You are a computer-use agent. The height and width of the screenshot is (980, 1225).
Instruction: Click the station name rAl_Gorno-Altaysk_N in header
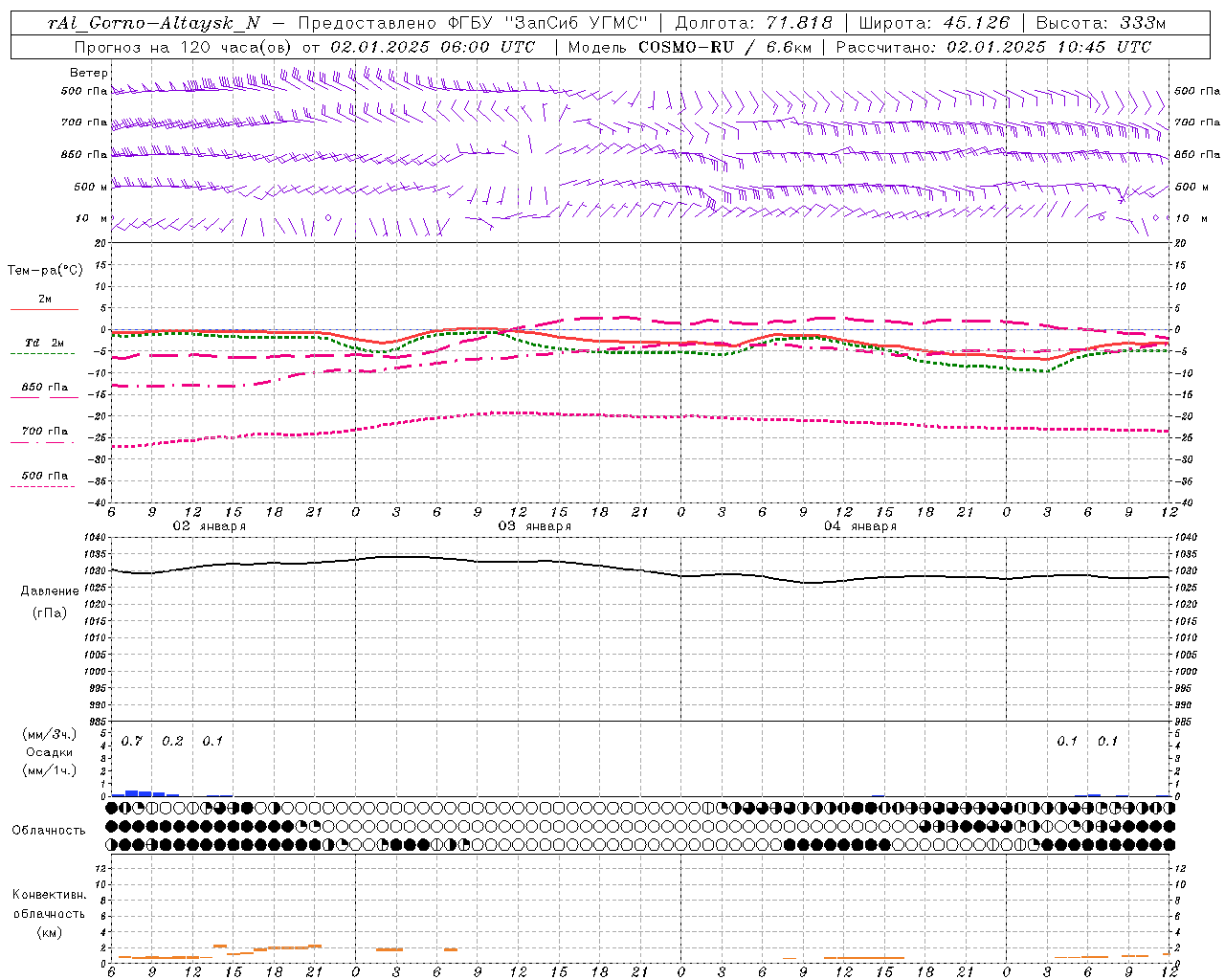click(154, 23)
